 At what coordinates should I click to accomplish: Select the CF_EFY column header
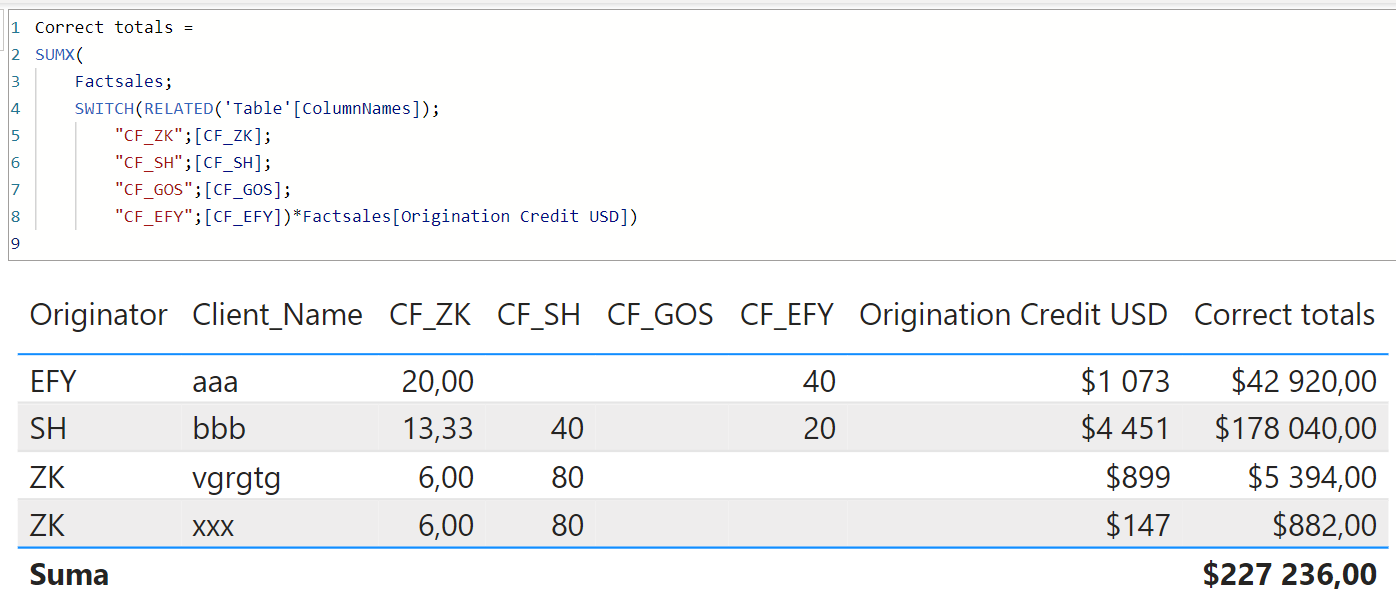786,315
